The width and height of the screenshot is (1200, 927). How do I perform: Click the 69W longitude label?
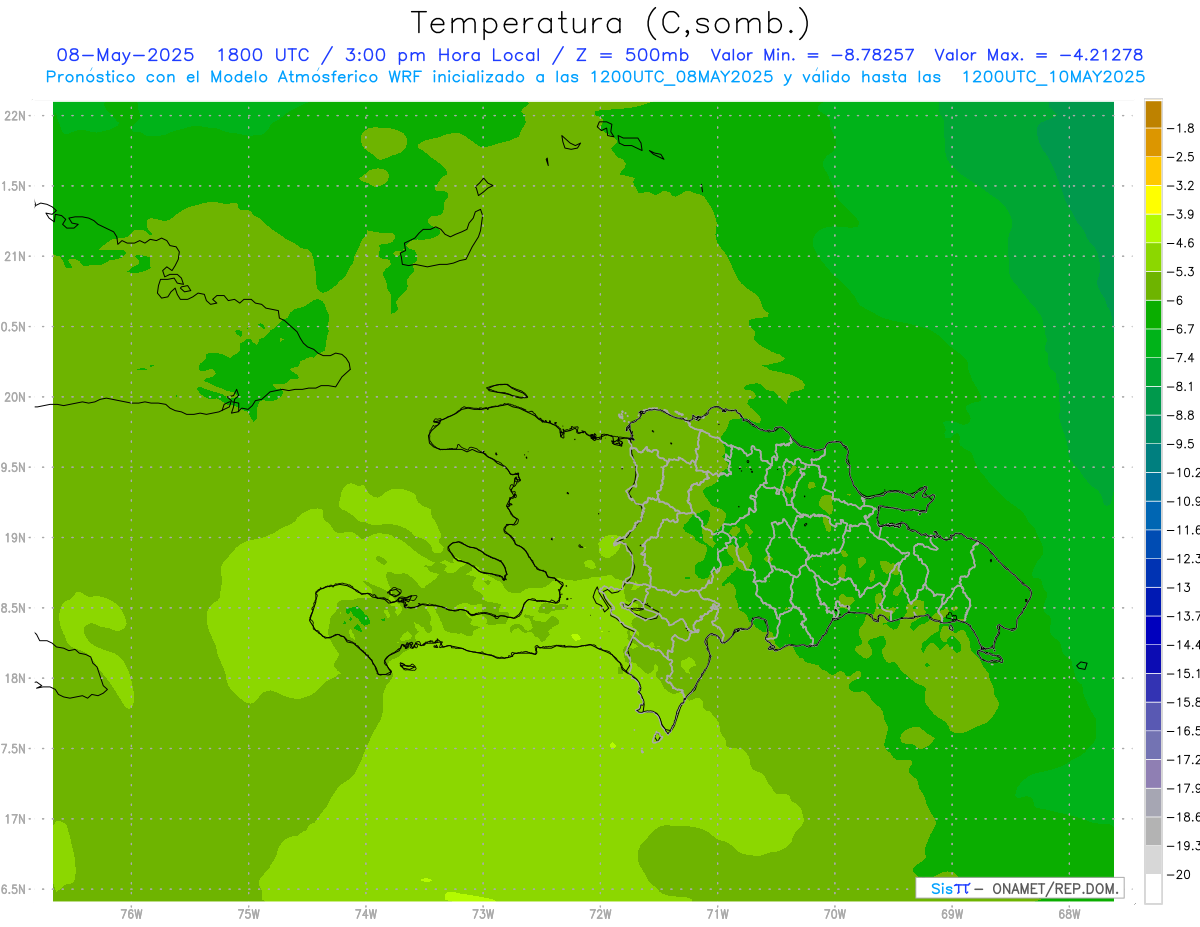click(x=951, y=914)
